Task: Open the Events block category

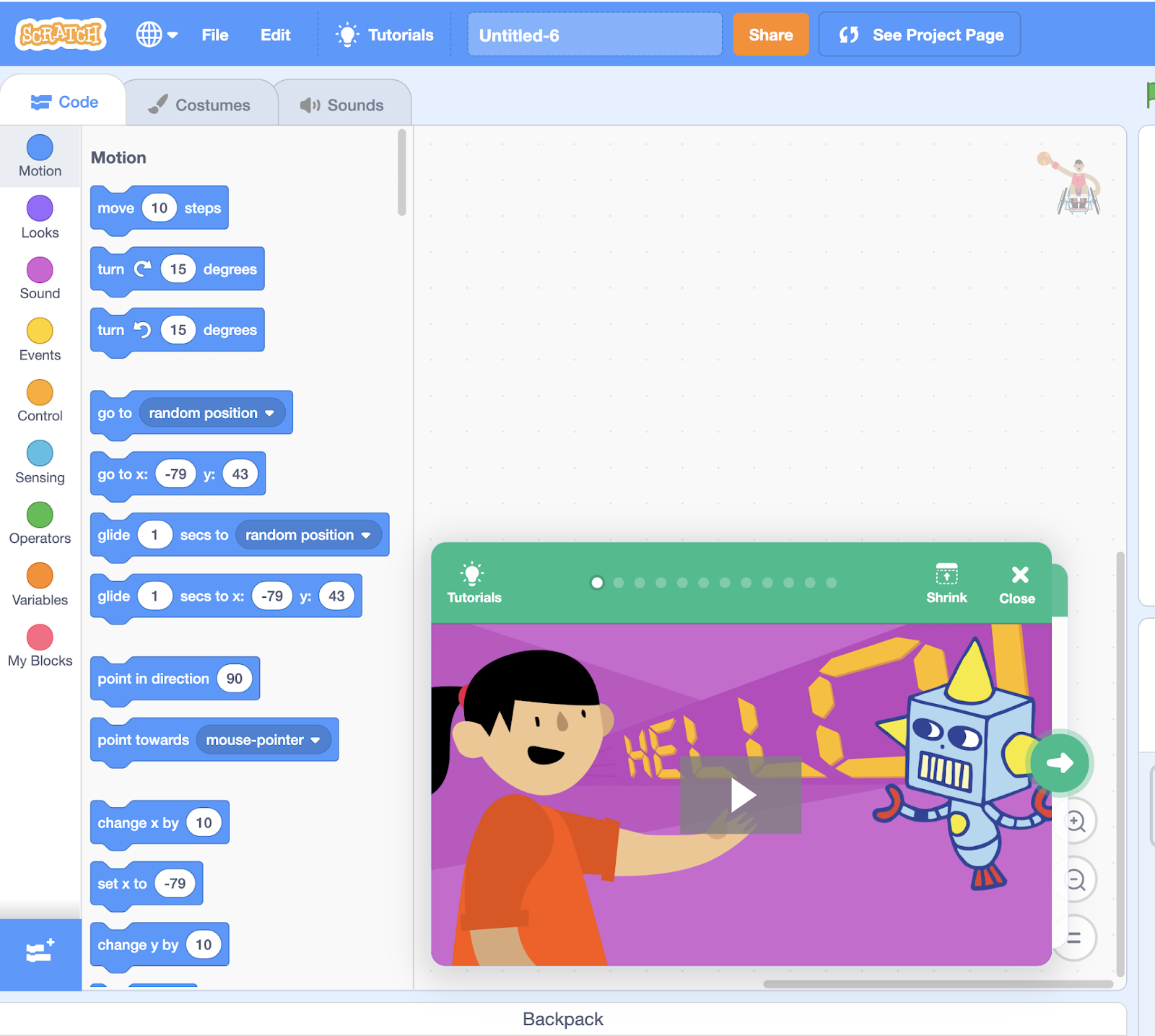Action: pyautogui.click(x=40, y=339)
